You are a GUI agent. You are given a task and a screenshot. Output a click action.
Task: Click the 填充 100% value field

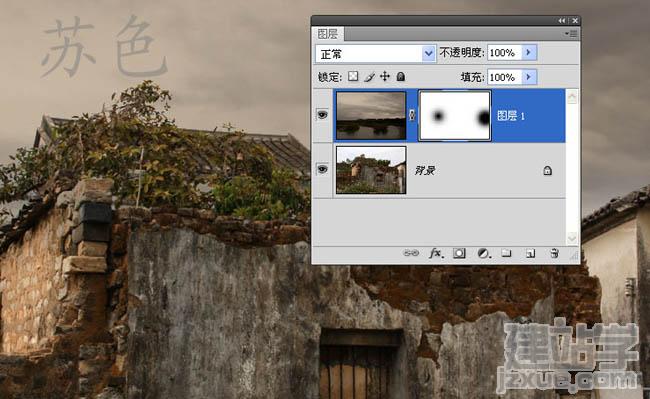point(504,77)
